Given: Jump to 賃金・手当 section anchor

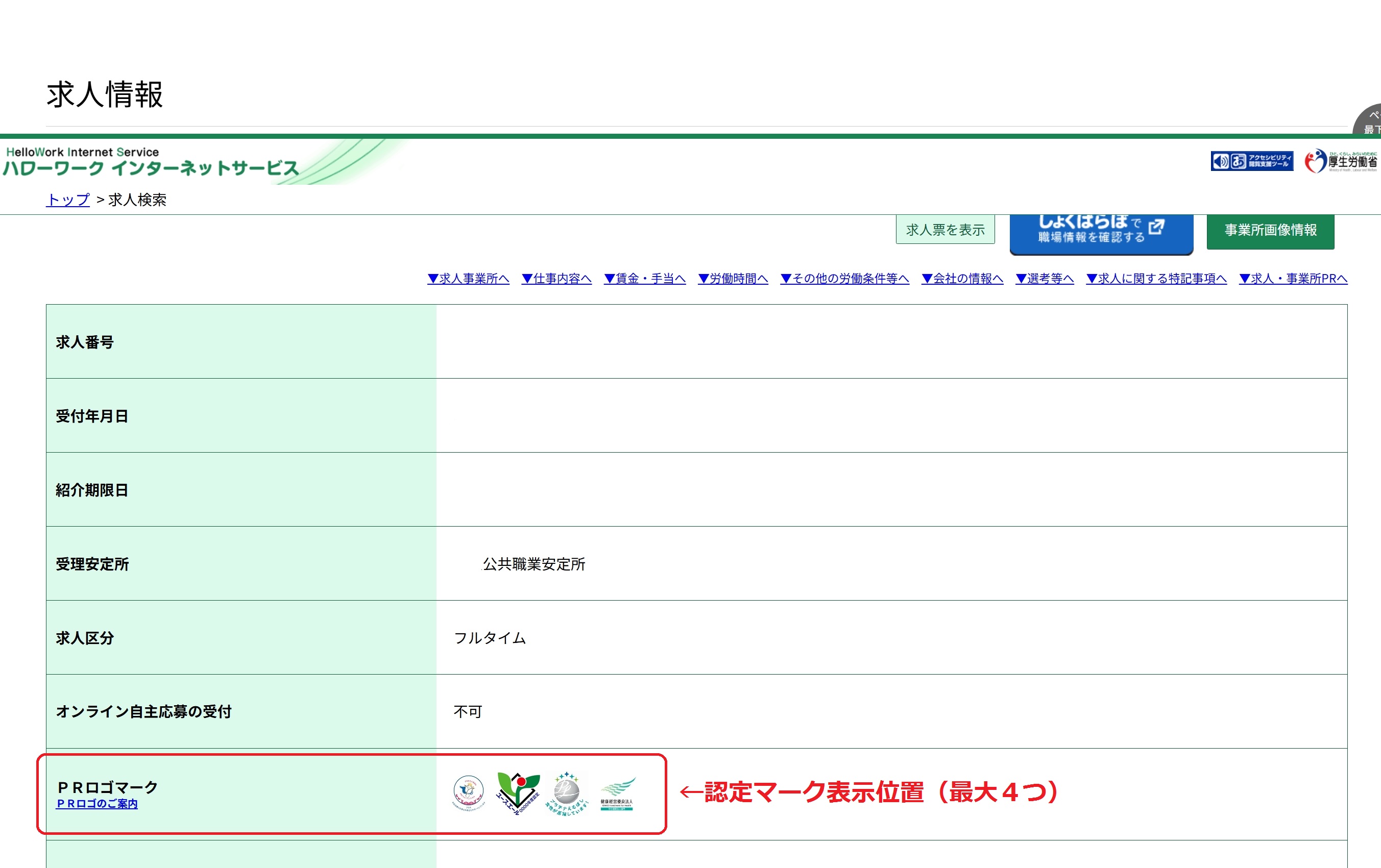Looking at the screenshot, I should (x=645, y=279).
